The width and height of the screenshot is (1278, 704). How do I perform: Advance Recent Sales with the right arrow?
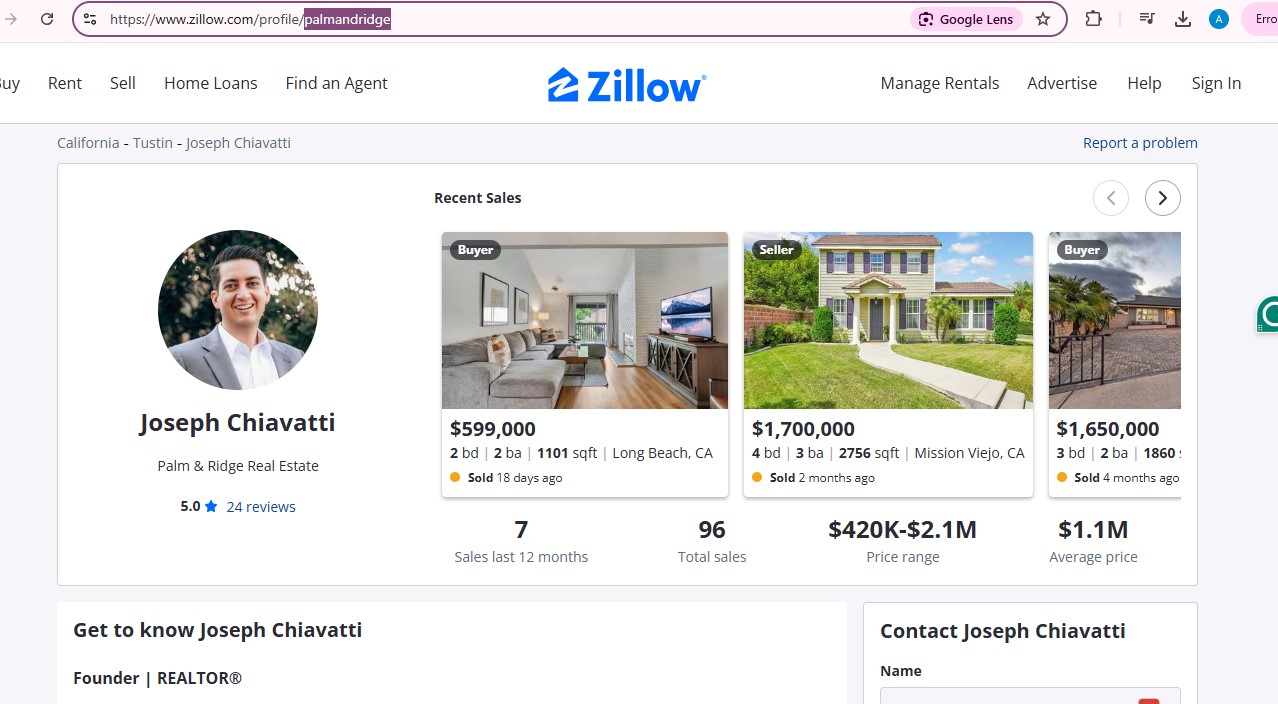tap(1162, 198)
